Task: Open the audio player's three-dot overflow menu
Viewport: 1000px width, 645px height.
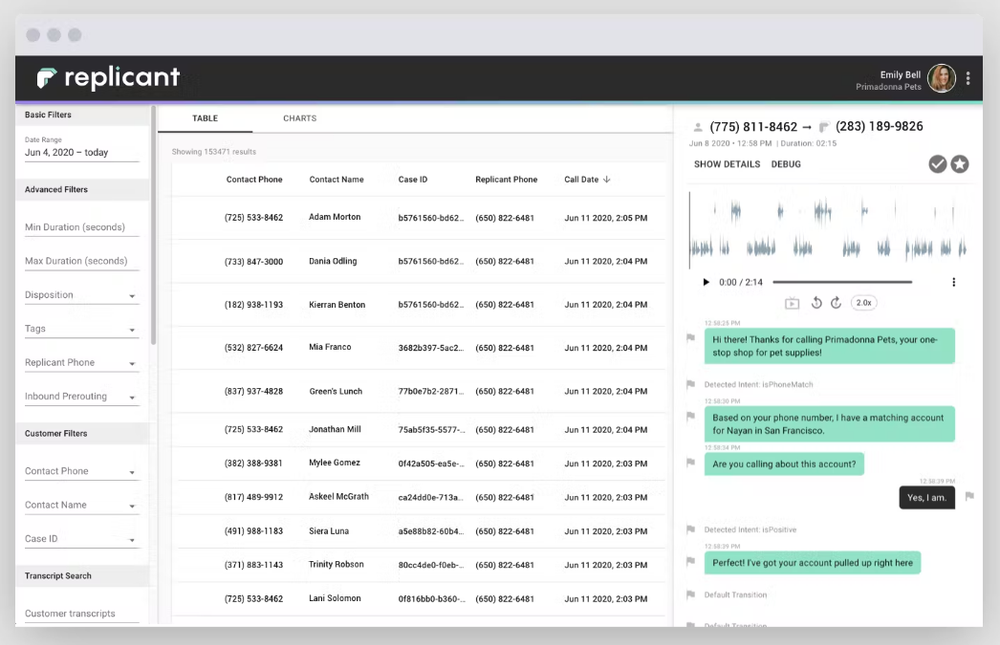Action: tap(953, 282)
